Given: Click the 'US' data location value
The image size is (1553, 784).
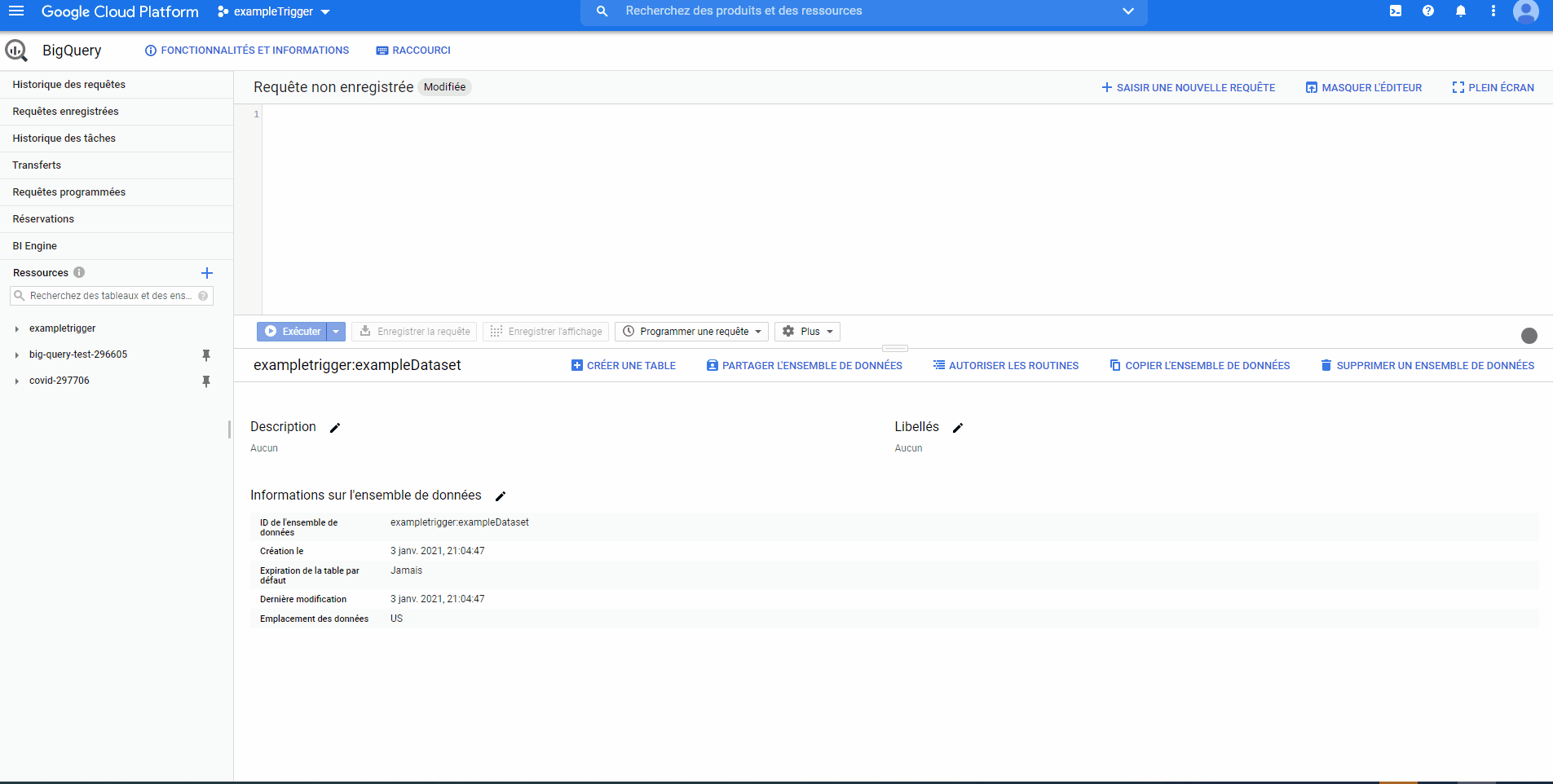Looking at the screenshot, I should point(396,619).
